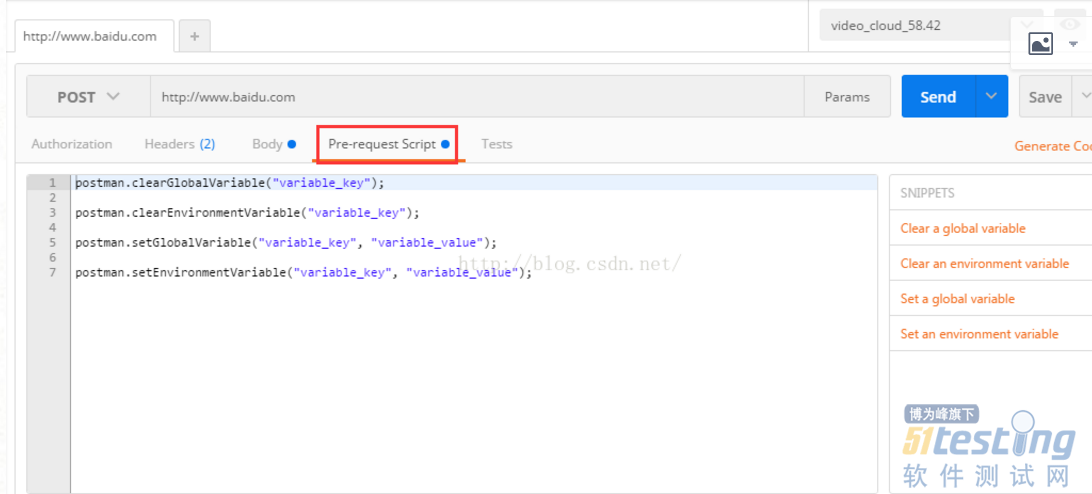Click the Generate Code link
Screen dimensions: 1092x494
pos(1053,146)
